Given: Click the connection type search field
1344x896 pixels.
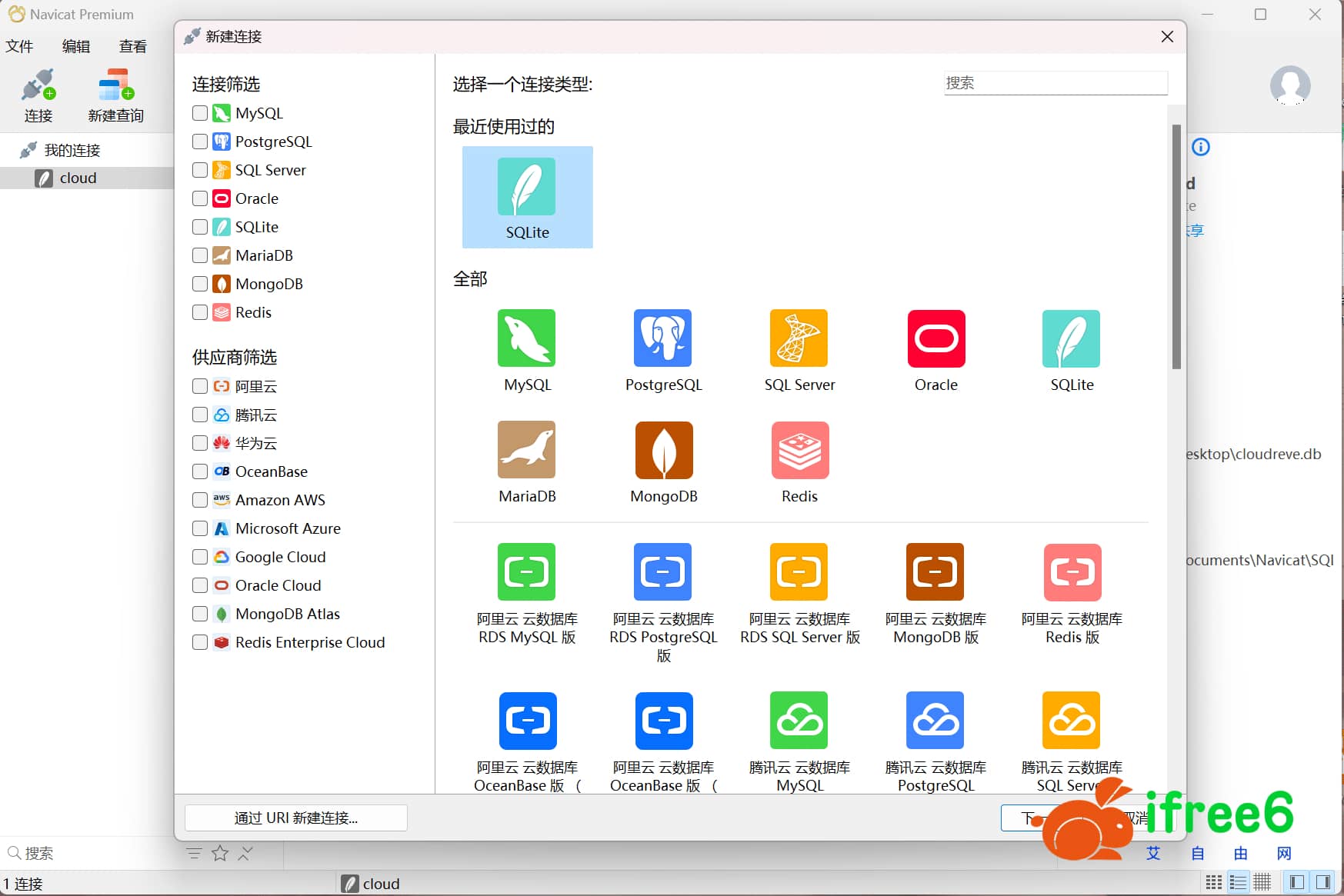Looking at the screenshot, I should [x=1056, y=83].
